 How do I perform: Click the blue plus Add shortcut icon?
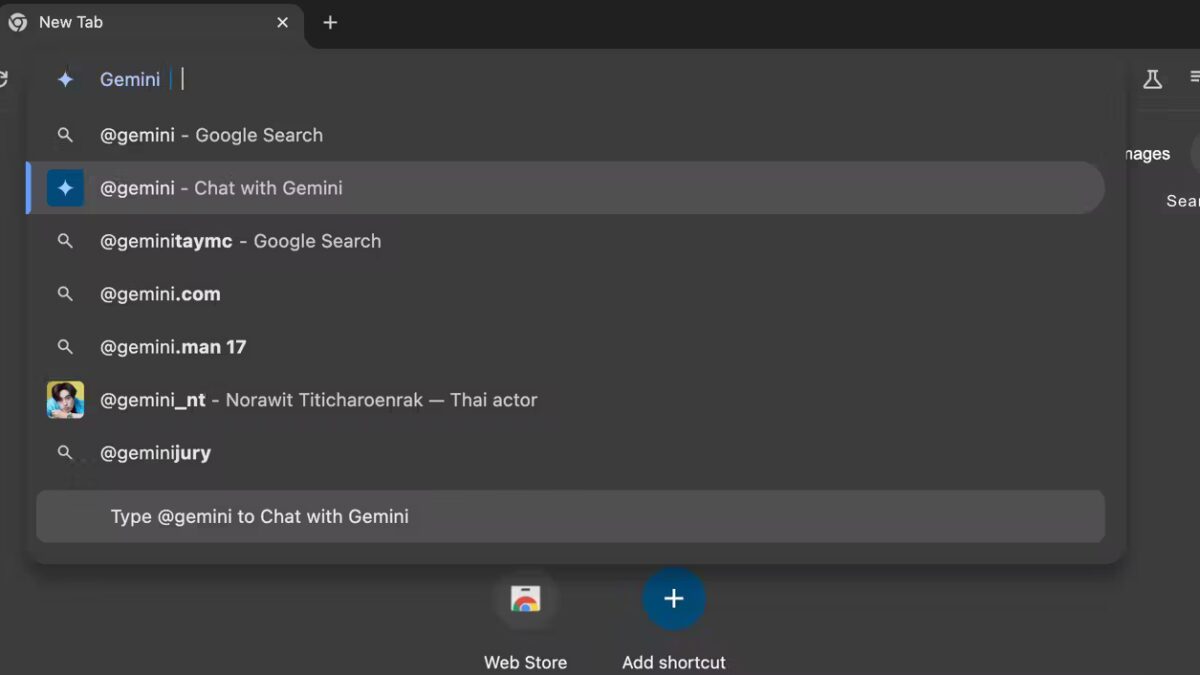point(673,599)
